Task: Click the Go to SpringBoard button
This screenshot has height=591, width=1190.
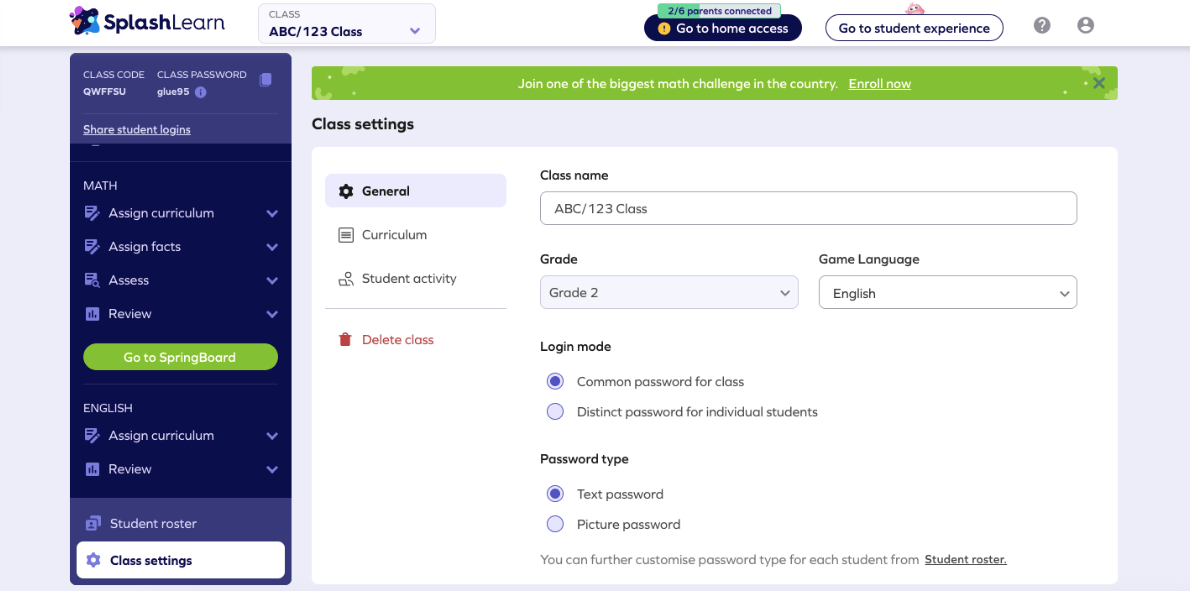Action: tap(180, 356)
